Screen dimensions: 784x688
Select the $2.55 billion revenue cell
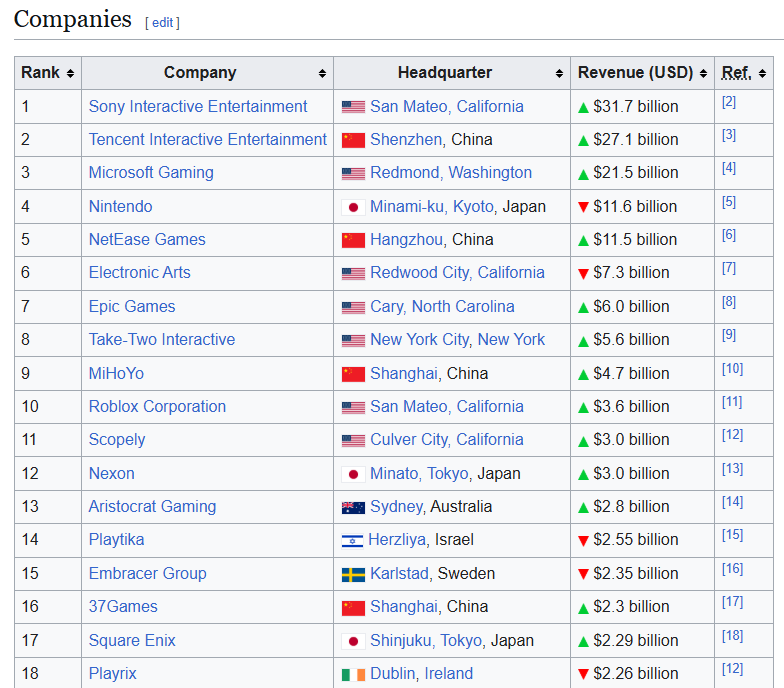(642, 540)
